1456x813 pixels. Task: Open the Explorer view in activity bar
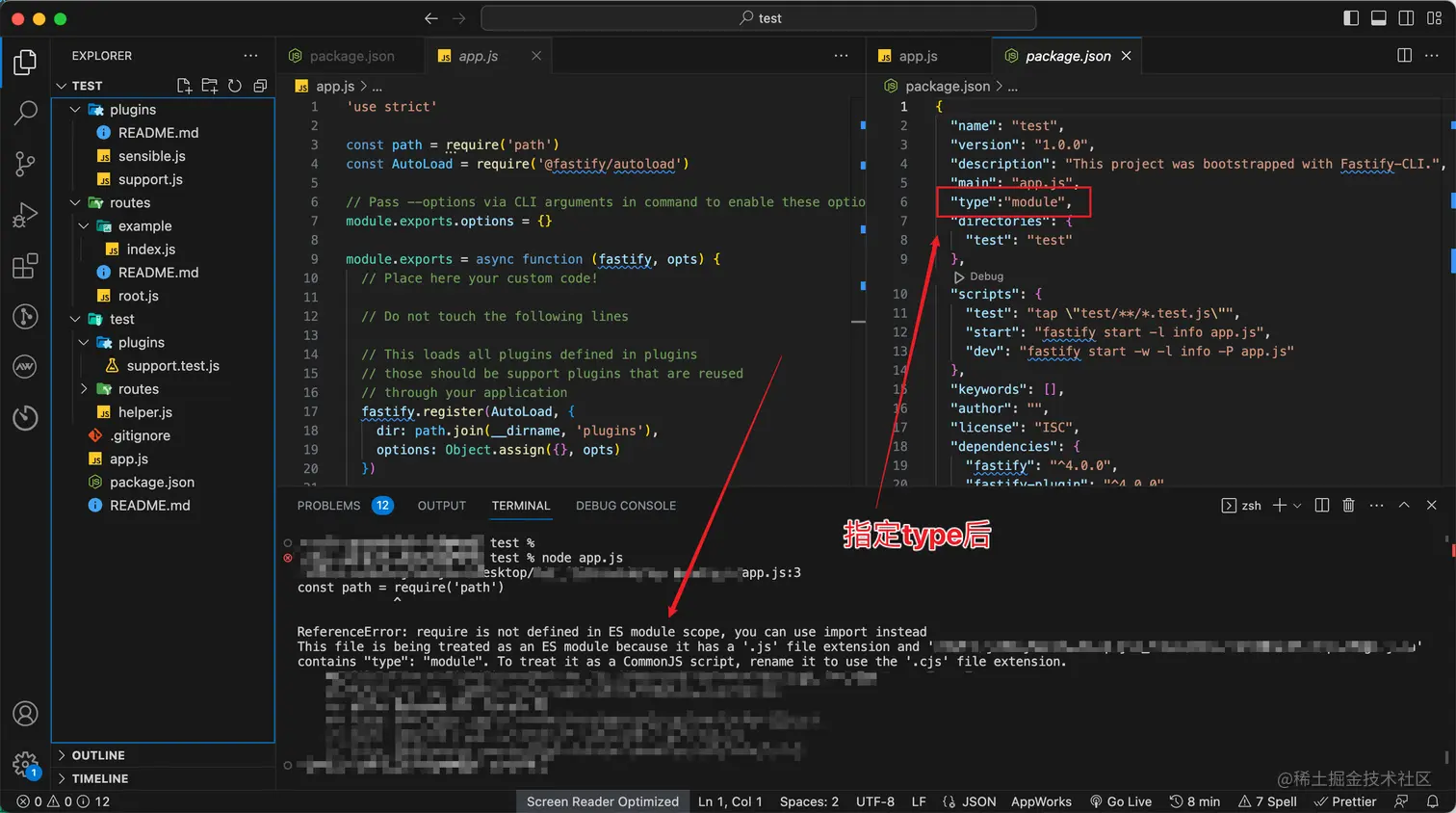point(25,63)
